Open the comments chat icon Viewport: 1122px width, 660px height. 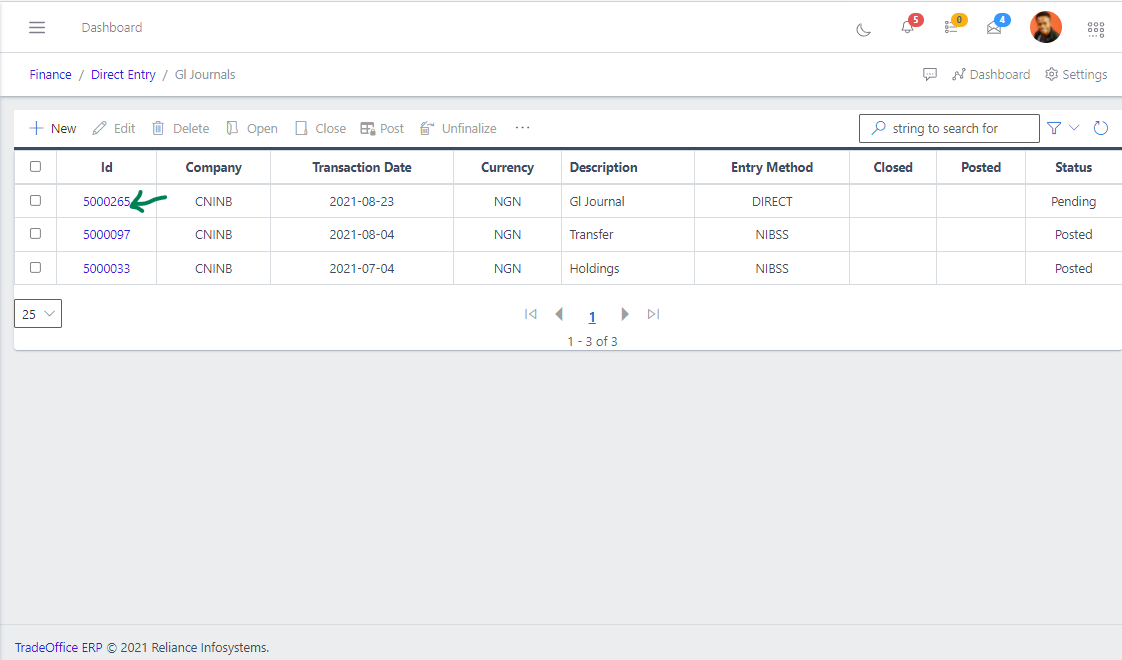[x=930, y=75]
